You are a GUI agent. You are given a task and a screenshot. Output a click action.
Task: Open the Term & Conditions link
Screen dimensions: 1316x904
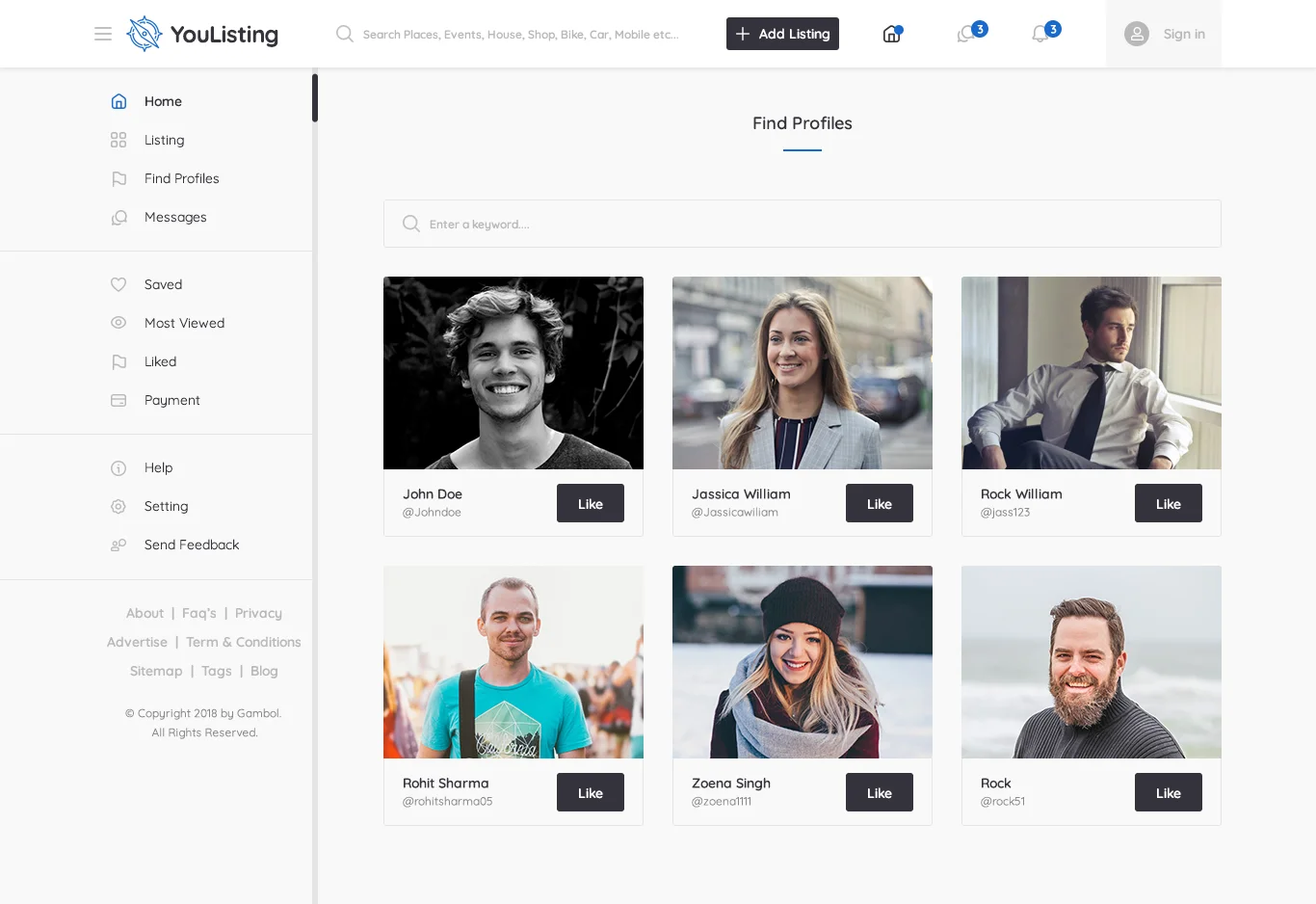click(x=243, y=642)
